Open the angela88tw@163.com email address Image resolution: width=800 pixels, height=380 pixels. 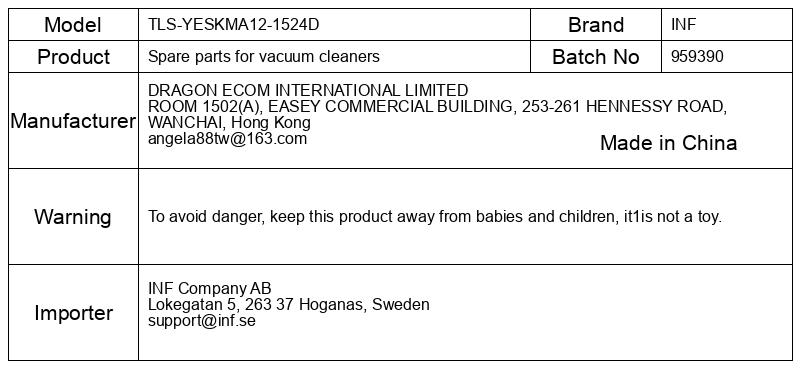point(228,139)
